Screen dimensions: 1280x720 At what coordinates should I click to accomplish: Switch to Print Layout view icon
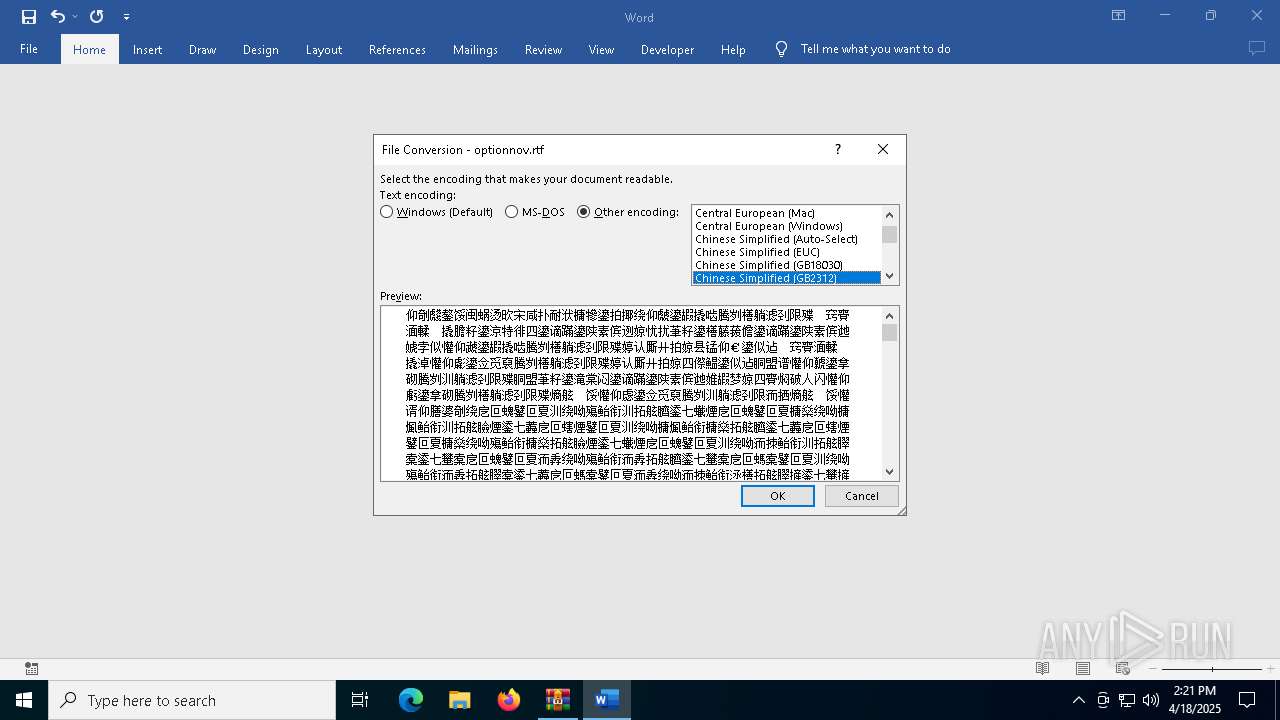coord(1082,668)
